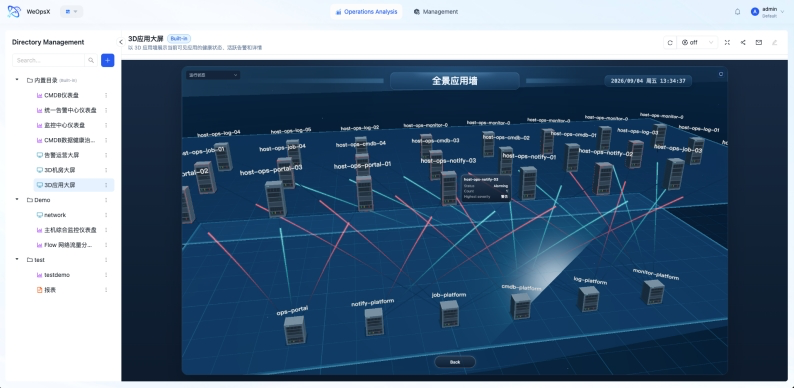Click the envelope mail icon

point(759,43)
